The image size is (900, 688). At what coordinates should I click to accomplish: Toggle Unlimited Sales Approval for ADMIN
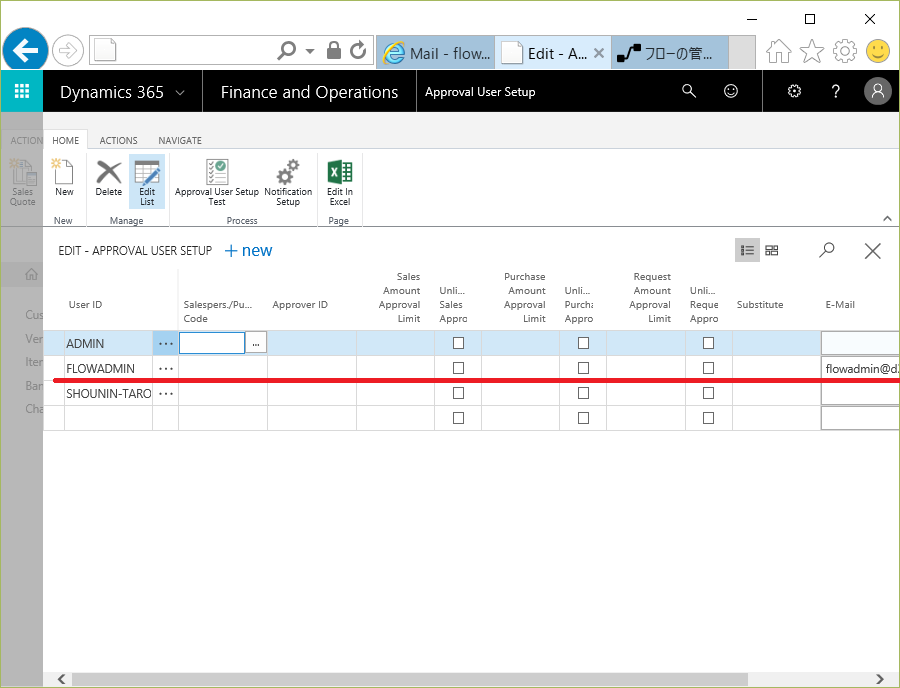[459, 343]
